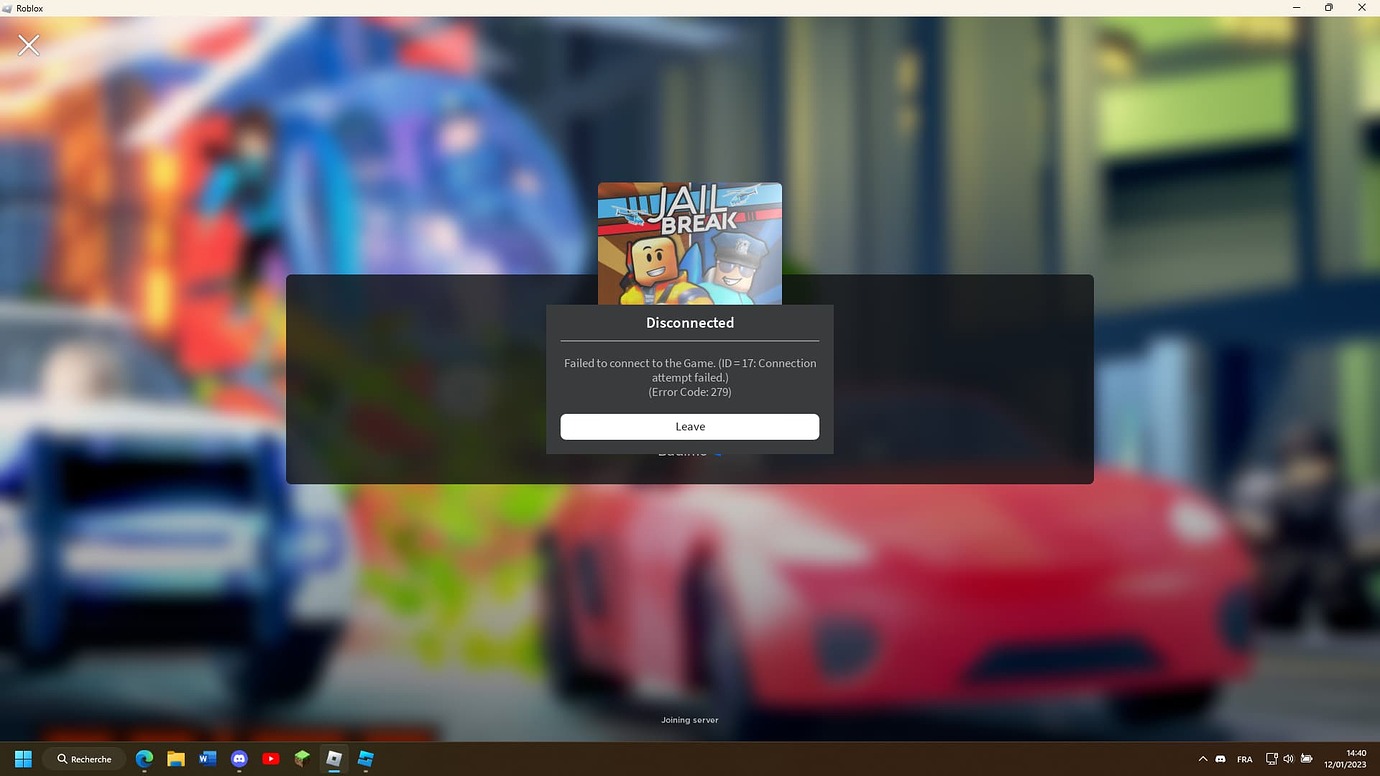The width and height of the screenshot is (1380, 776).
Task: Close the Roblox window from title bar
Action: pos(1362,7)
